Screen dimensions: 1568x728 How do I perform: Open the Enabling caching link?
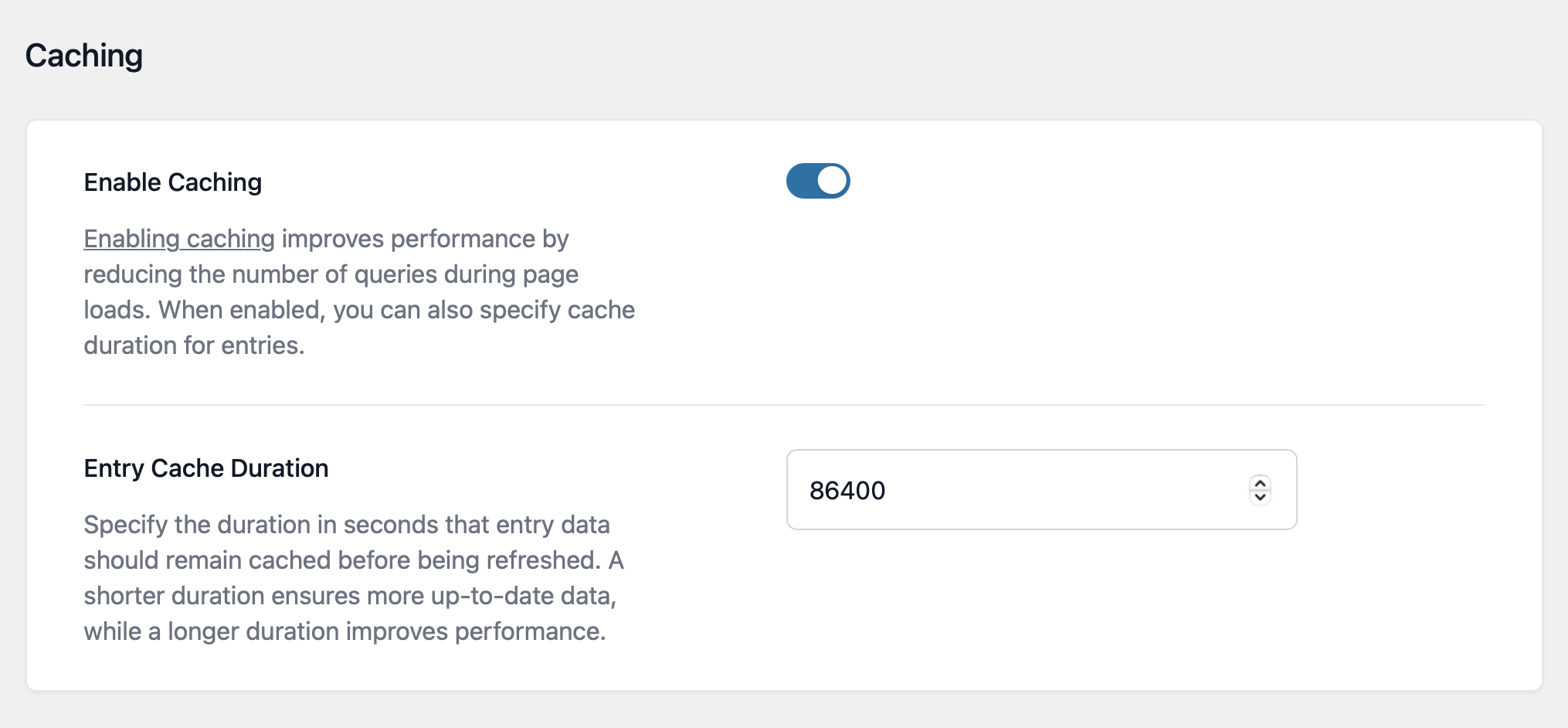pyautogui.click(x=178, y=239)
